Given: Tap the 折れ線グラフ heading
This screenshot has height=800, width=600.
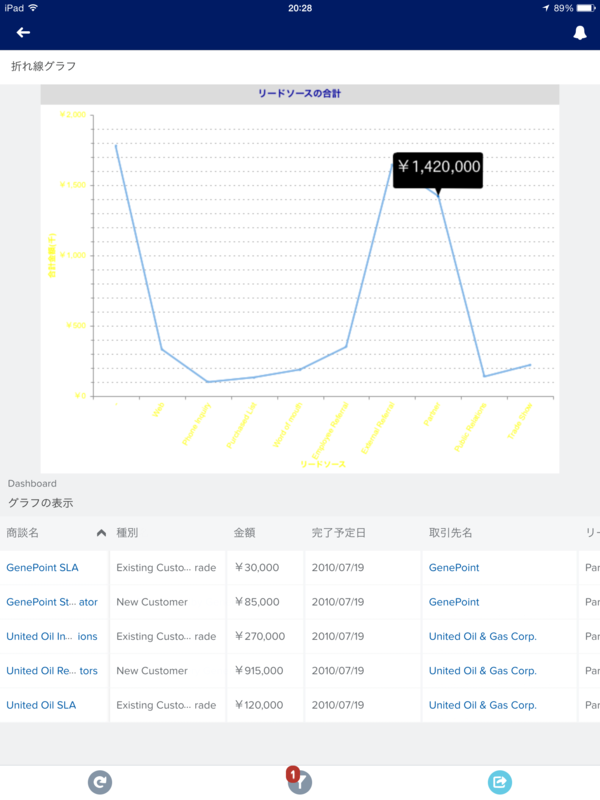Looking at the screenshot, I should tap(43, 66).
